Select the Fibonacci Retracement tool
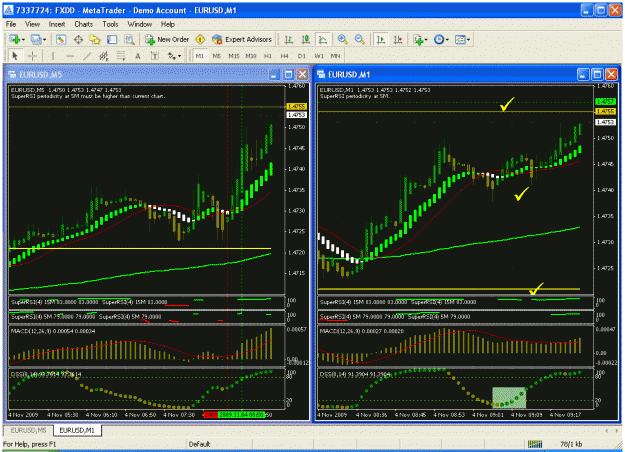This screenshot has width=625, height=452. point(121,56)
